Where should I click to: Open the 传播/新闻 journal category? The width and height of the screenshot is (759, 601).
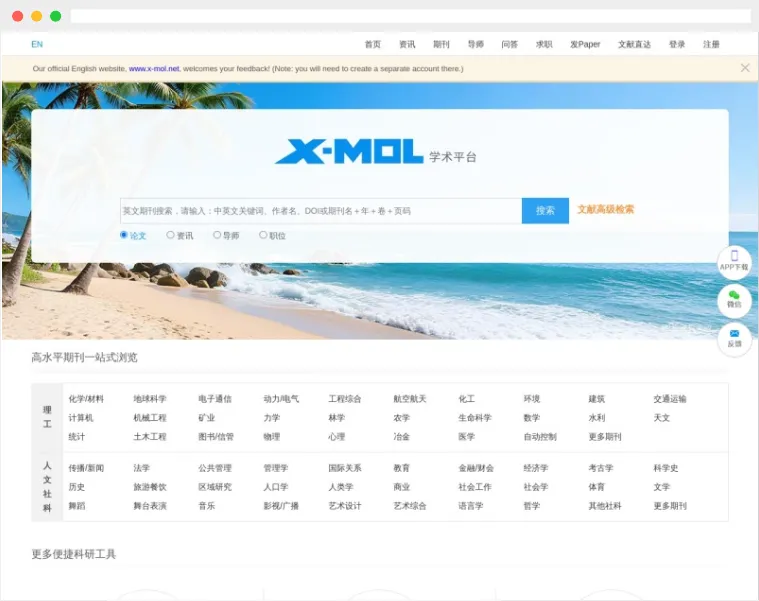[86, 468]
